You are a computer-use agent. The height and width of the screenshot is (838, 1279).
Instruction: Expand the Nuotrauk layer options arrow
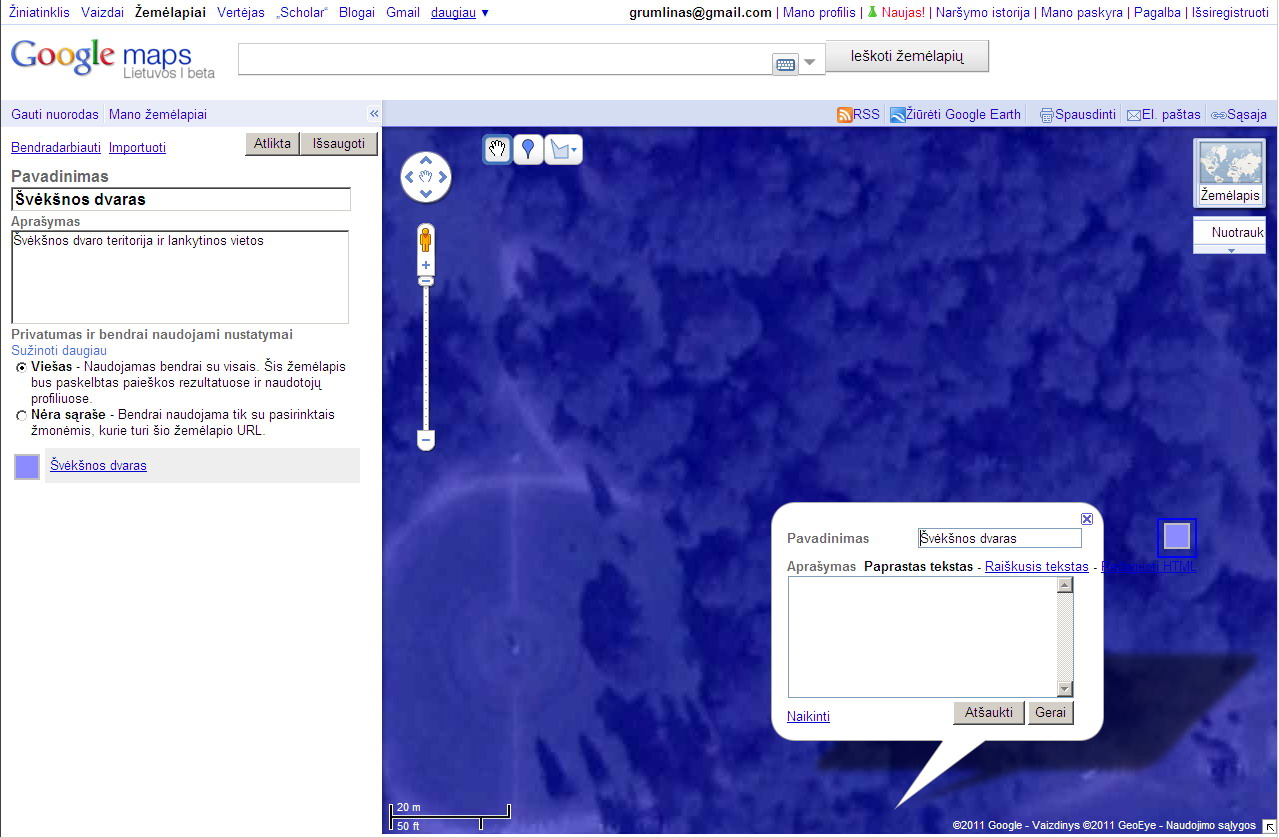1231,250
